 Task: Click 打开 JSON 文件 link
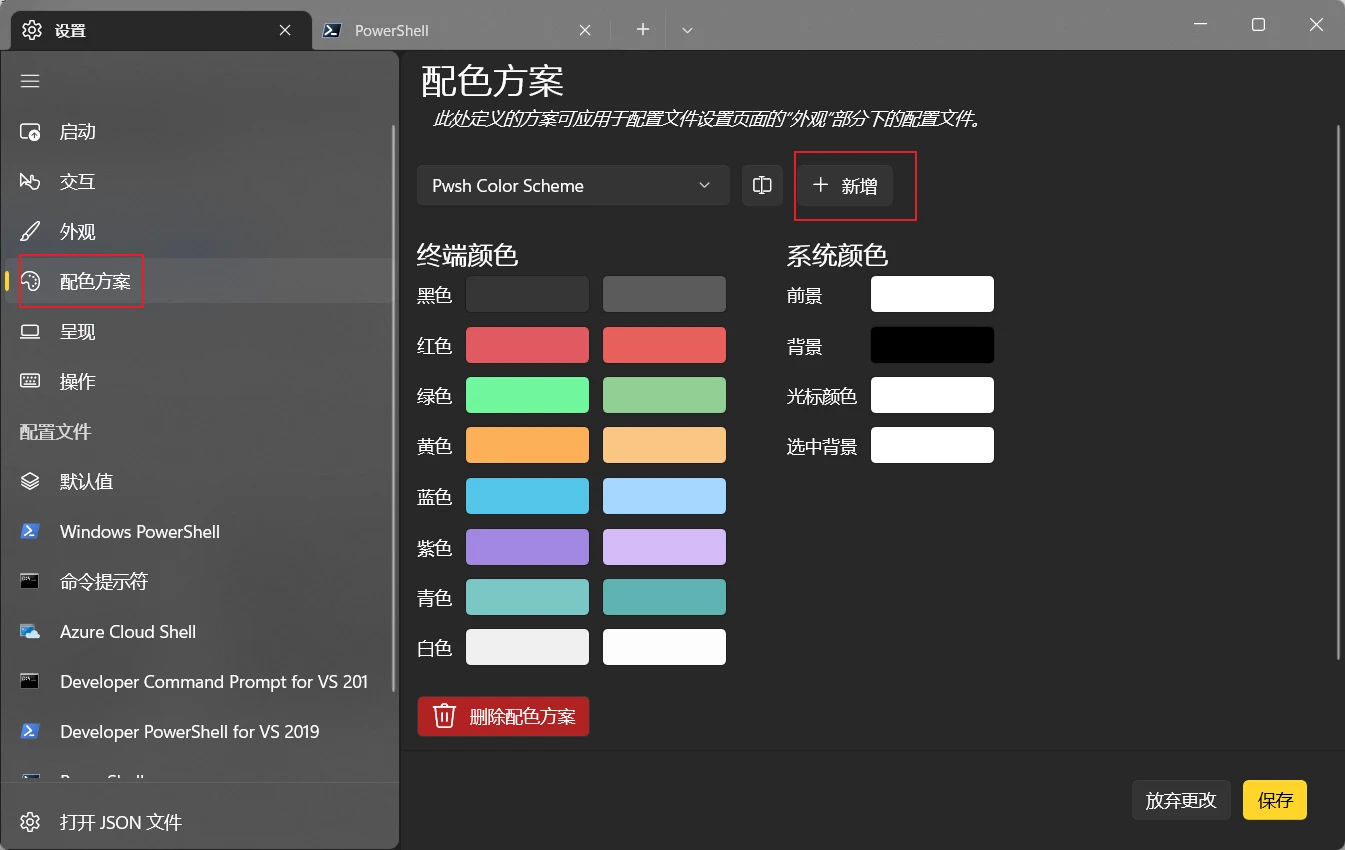(121, 822)
